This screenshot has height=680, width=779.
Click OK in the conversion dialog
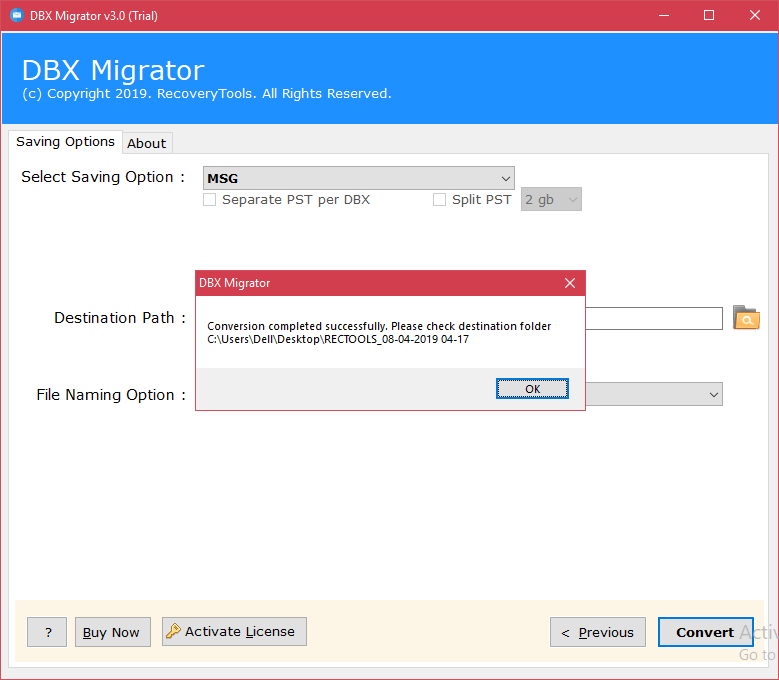click(532, 389)
